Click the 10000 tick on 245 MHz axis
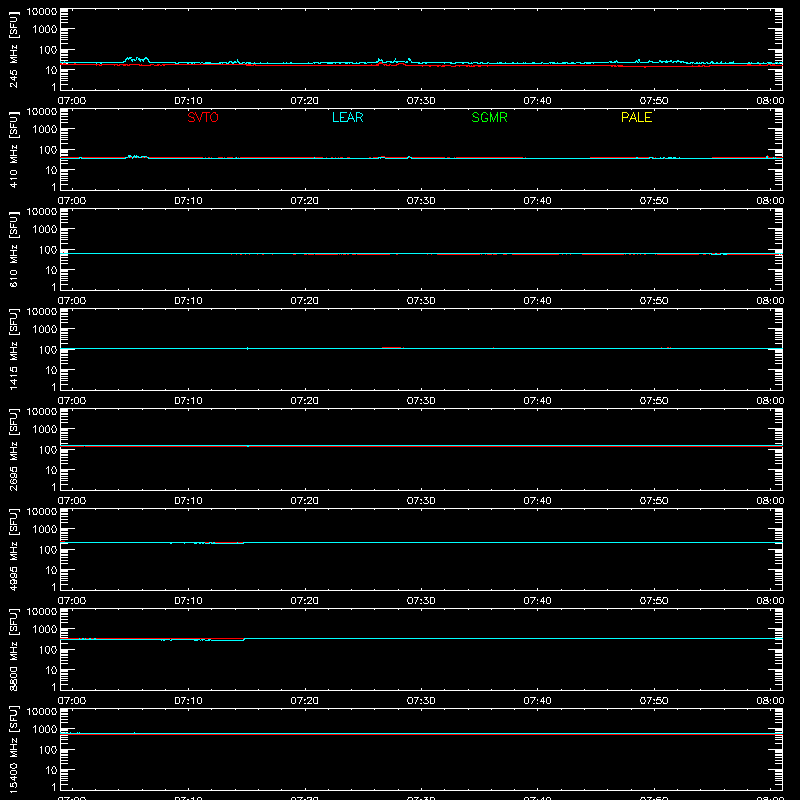This screenshot has height=800, width=800. tap(42, 12)
